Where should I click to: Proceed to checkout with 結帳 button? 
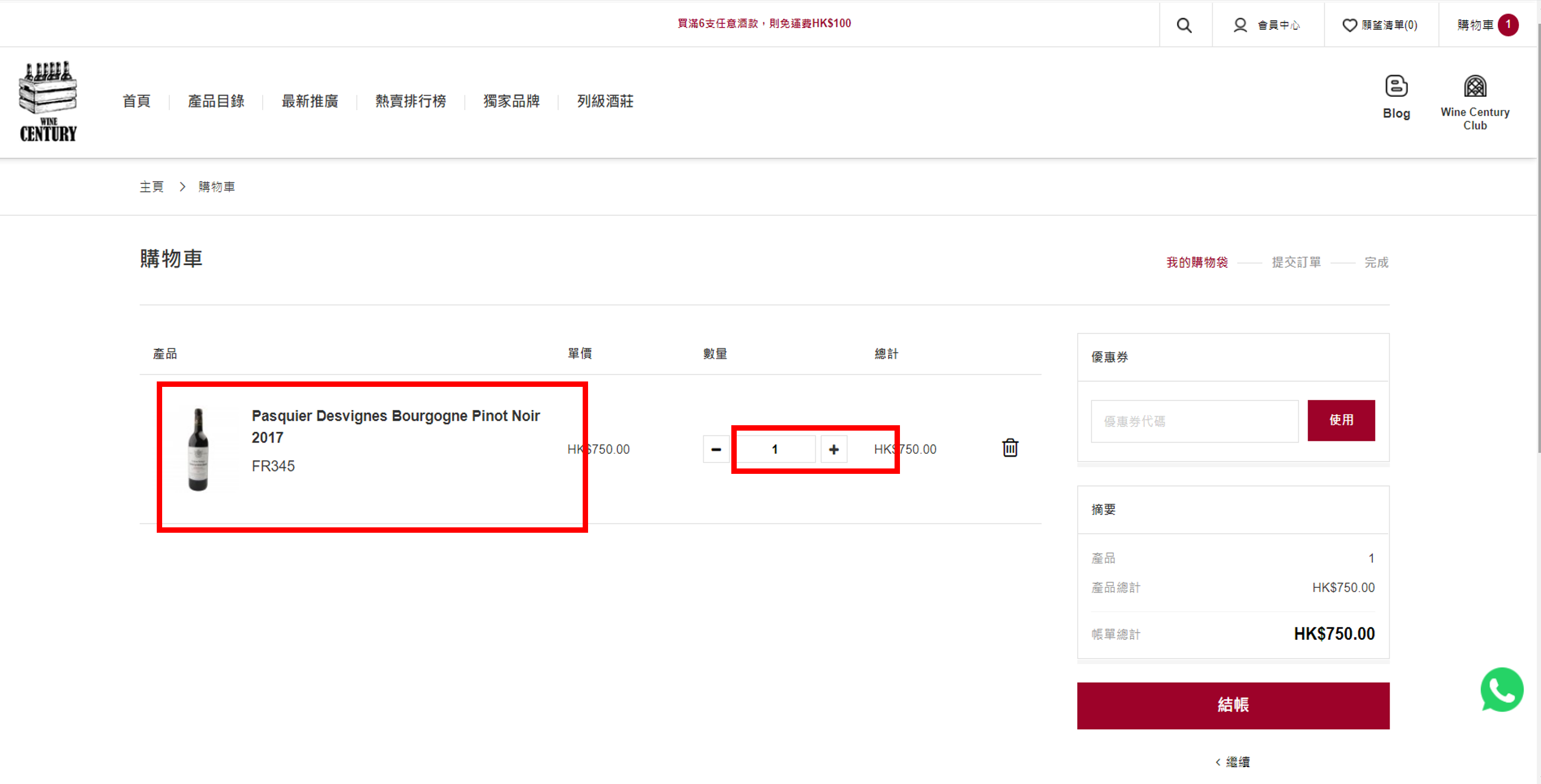coord(1233,705)
